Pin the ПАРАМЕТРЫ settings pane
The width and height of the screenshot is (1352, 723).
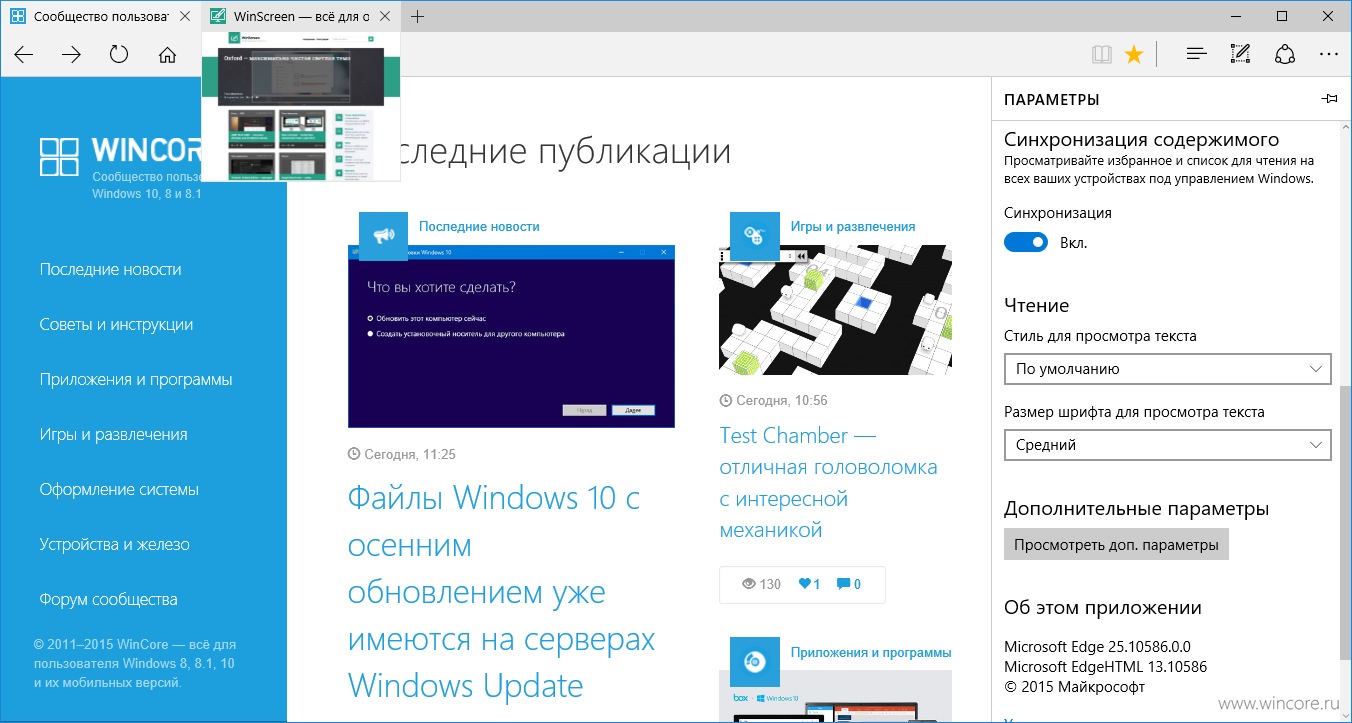[1329, 99]
